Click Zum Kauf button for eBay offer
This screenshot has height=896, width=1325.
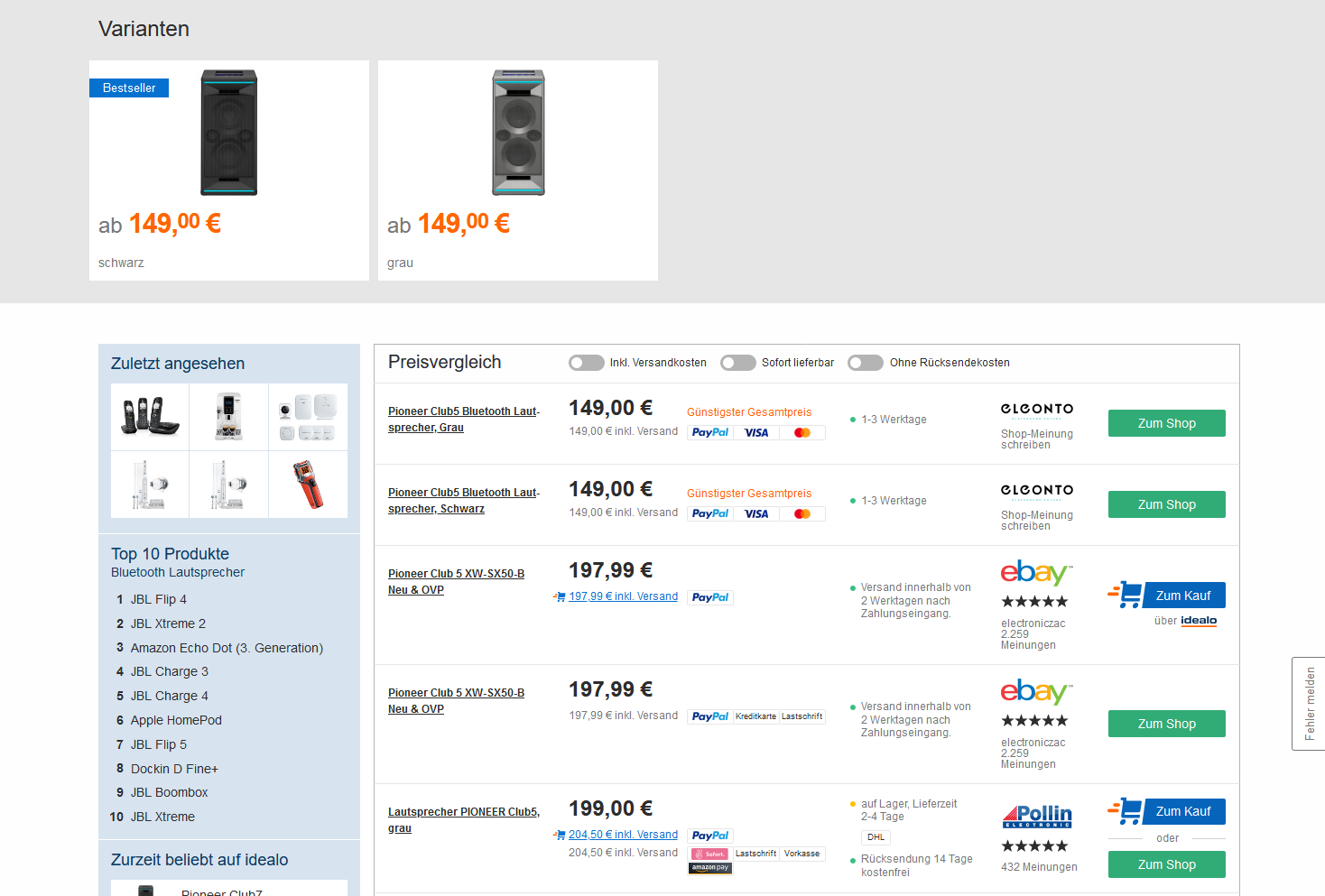1183,596
